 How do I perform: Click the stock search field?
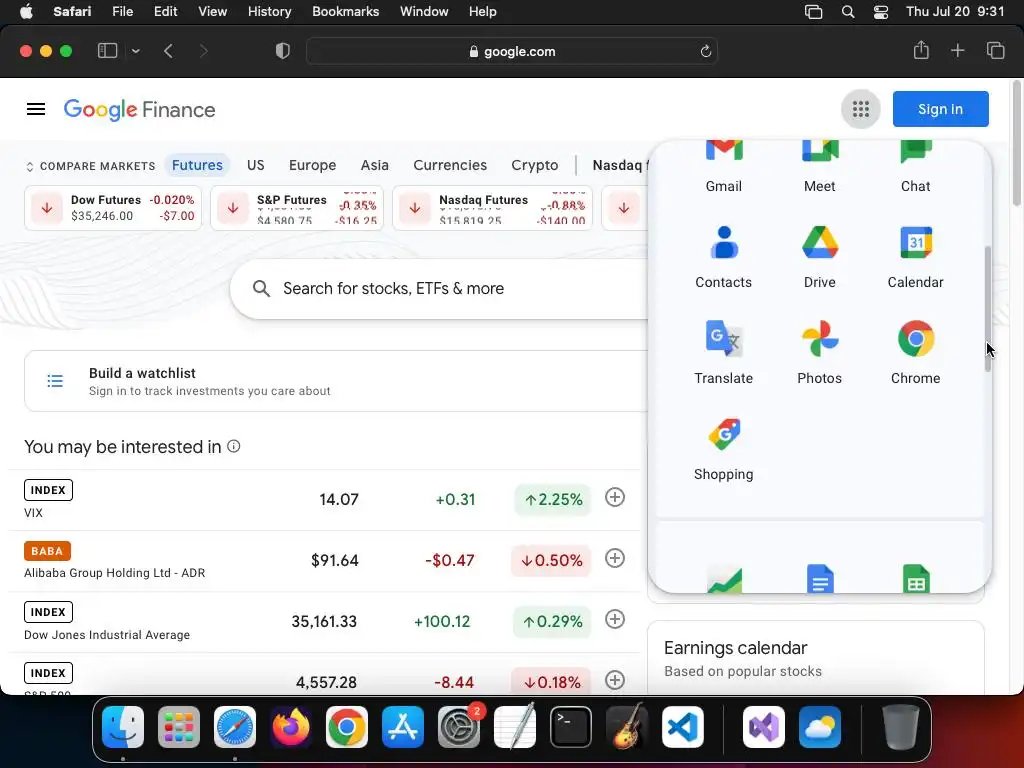click(439, 289)
